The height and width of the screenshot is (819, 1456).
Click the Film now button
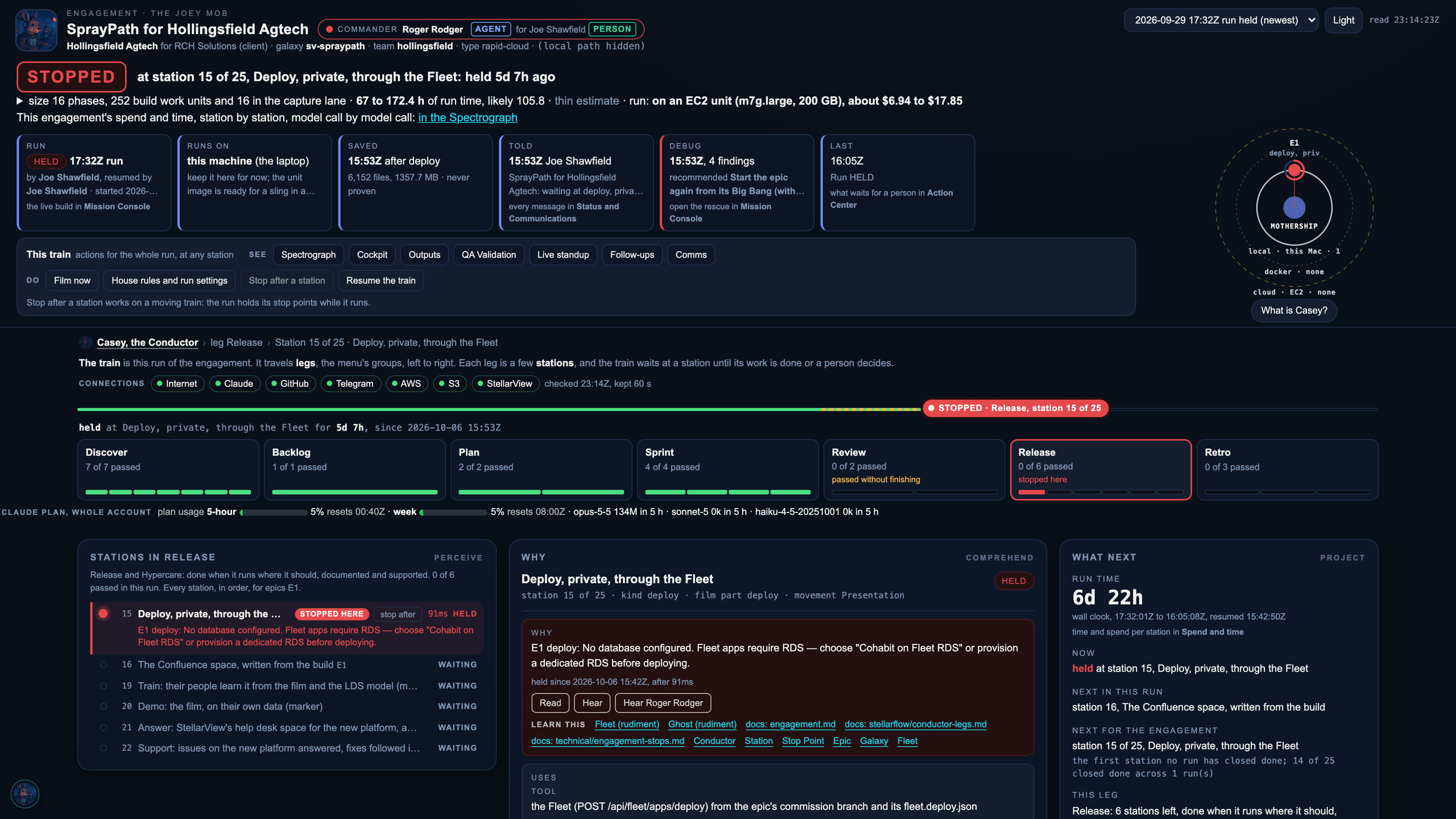coord(72,280)
